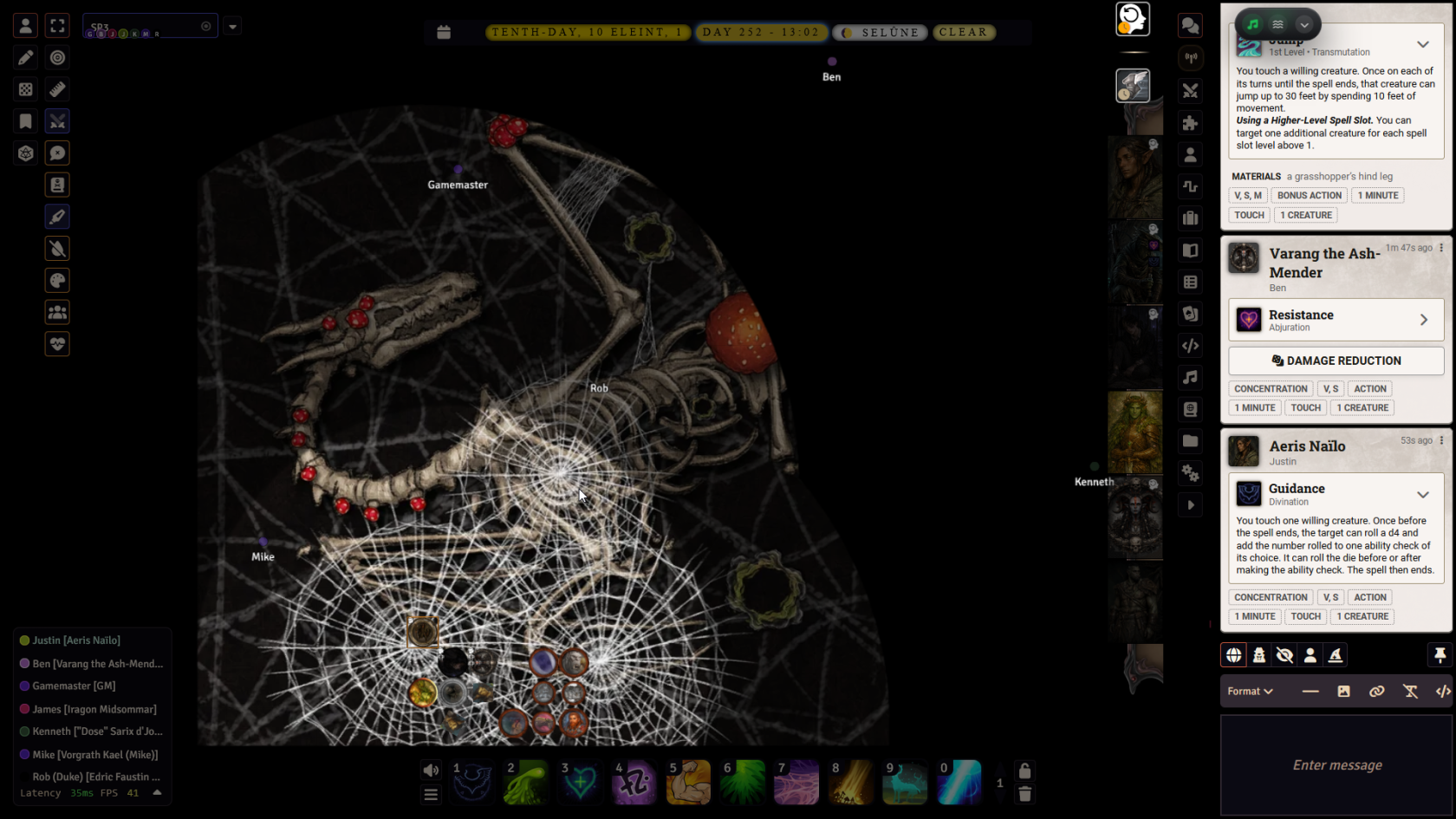Delete hotbar page with trash icon
This screenshot has width=1456, height=819.
pos(1024,794)
